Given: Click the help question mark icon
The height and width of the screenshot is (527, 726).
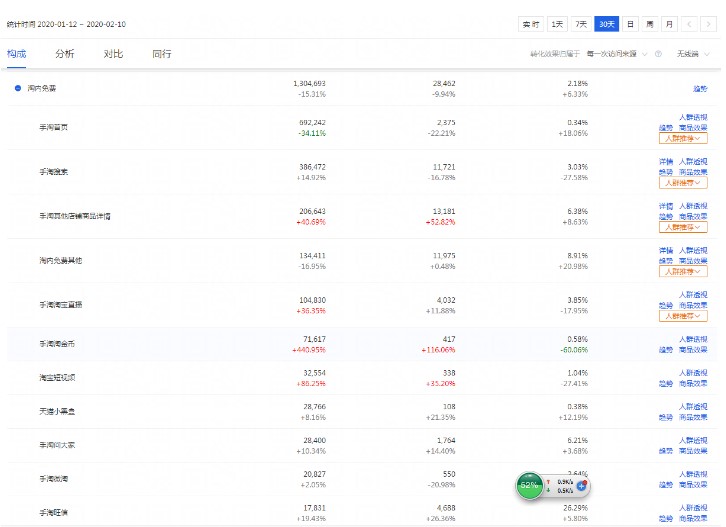Looking at the screenshot, I should [658, 54].
